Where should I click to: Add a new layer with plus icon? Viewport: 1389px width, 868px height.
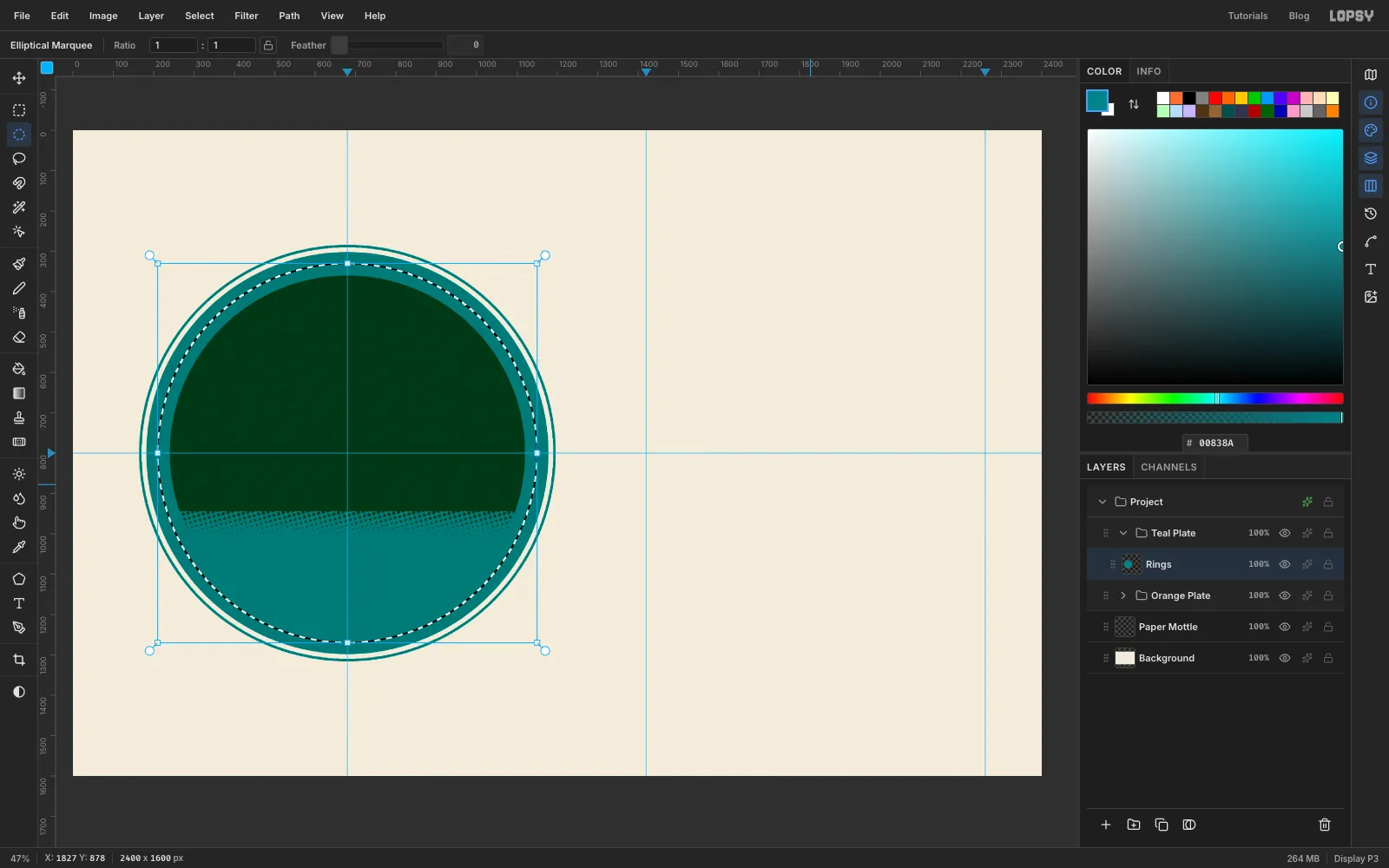pyautogui.click(x=1106, y=825)
